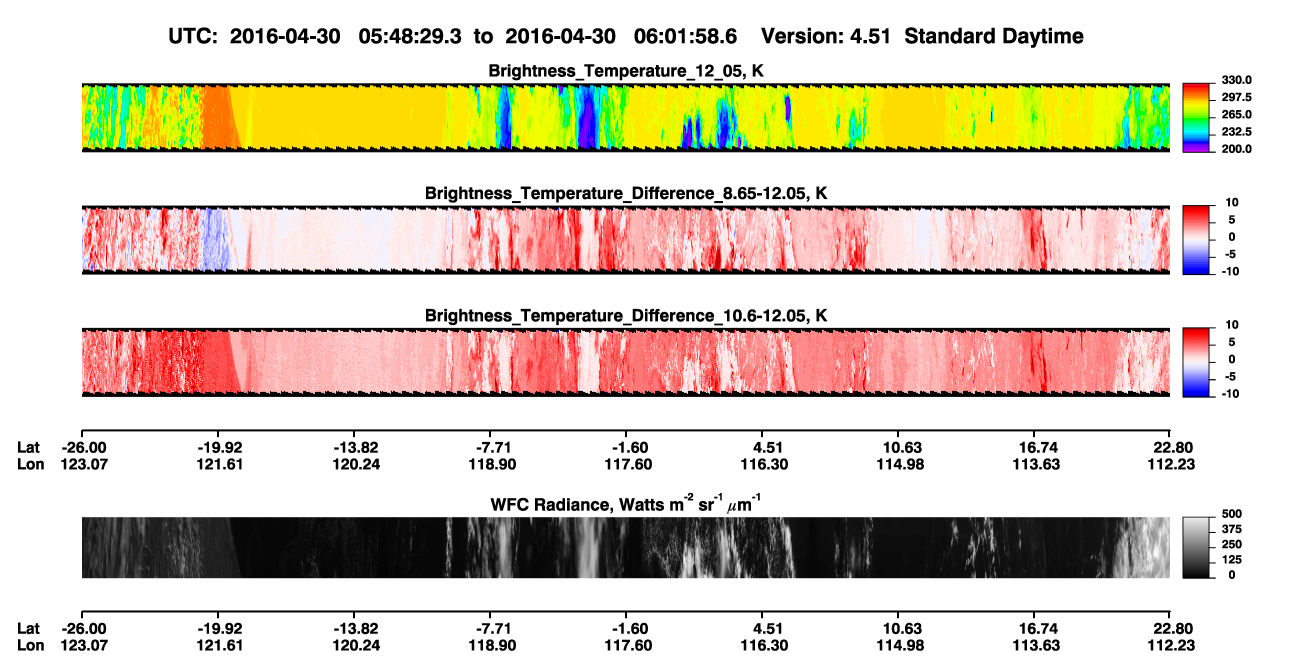Click the 12.05 brightness temperature image strip

point(626,117)
